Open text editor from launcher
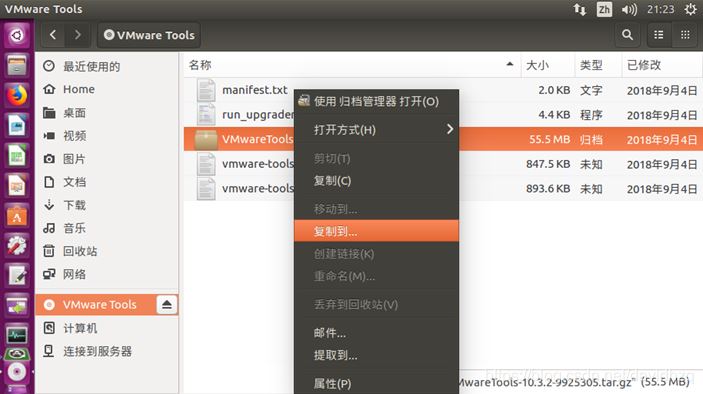This screenshot has width=703, height=394. tap(17, 276)
